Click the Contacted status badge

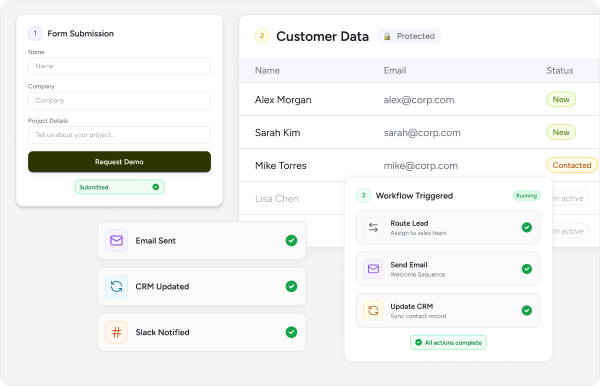(x=572, y=165)
